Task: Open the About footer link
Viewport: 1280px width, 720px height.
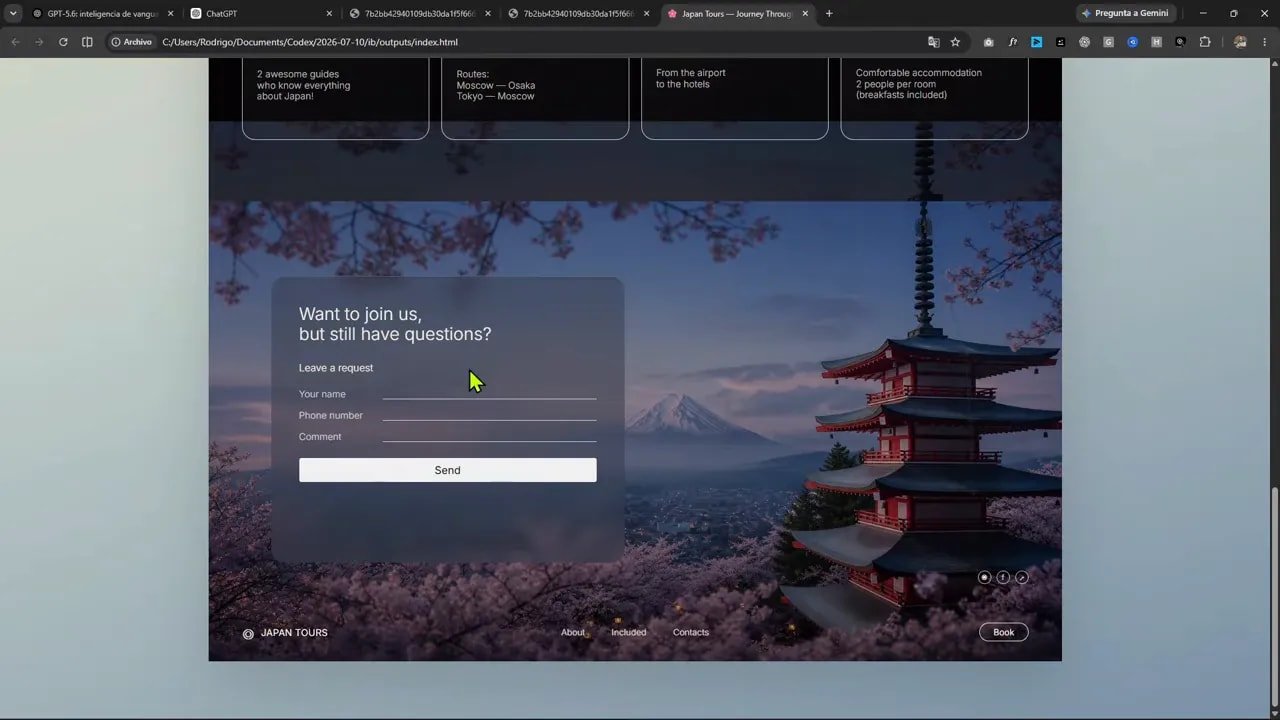Action: 573,632
